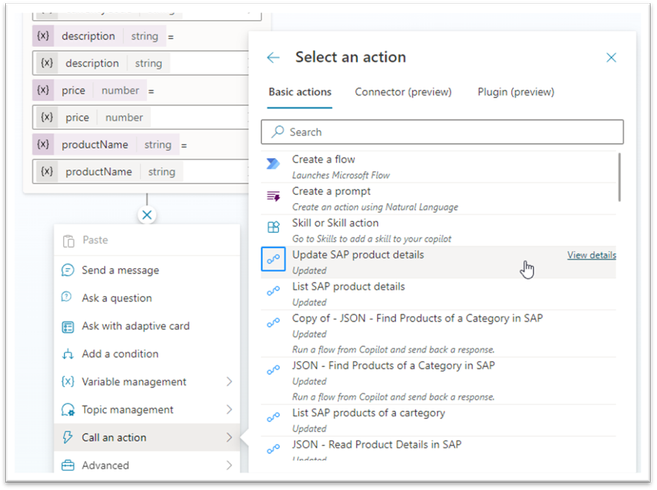Click the Skill or Skill action icon
The width and height of the screenshot is (657, 490).
pos(273,228)
